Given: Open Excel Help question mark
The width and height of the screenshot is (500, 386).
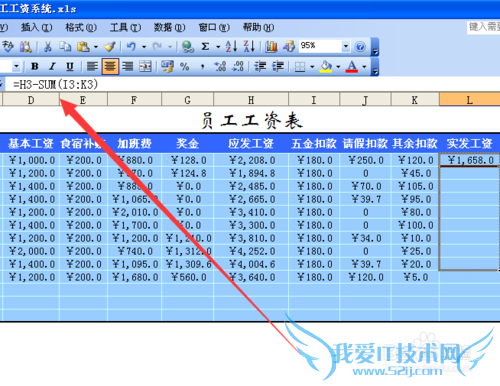Looking at the screenshot, I should (360, 47).
